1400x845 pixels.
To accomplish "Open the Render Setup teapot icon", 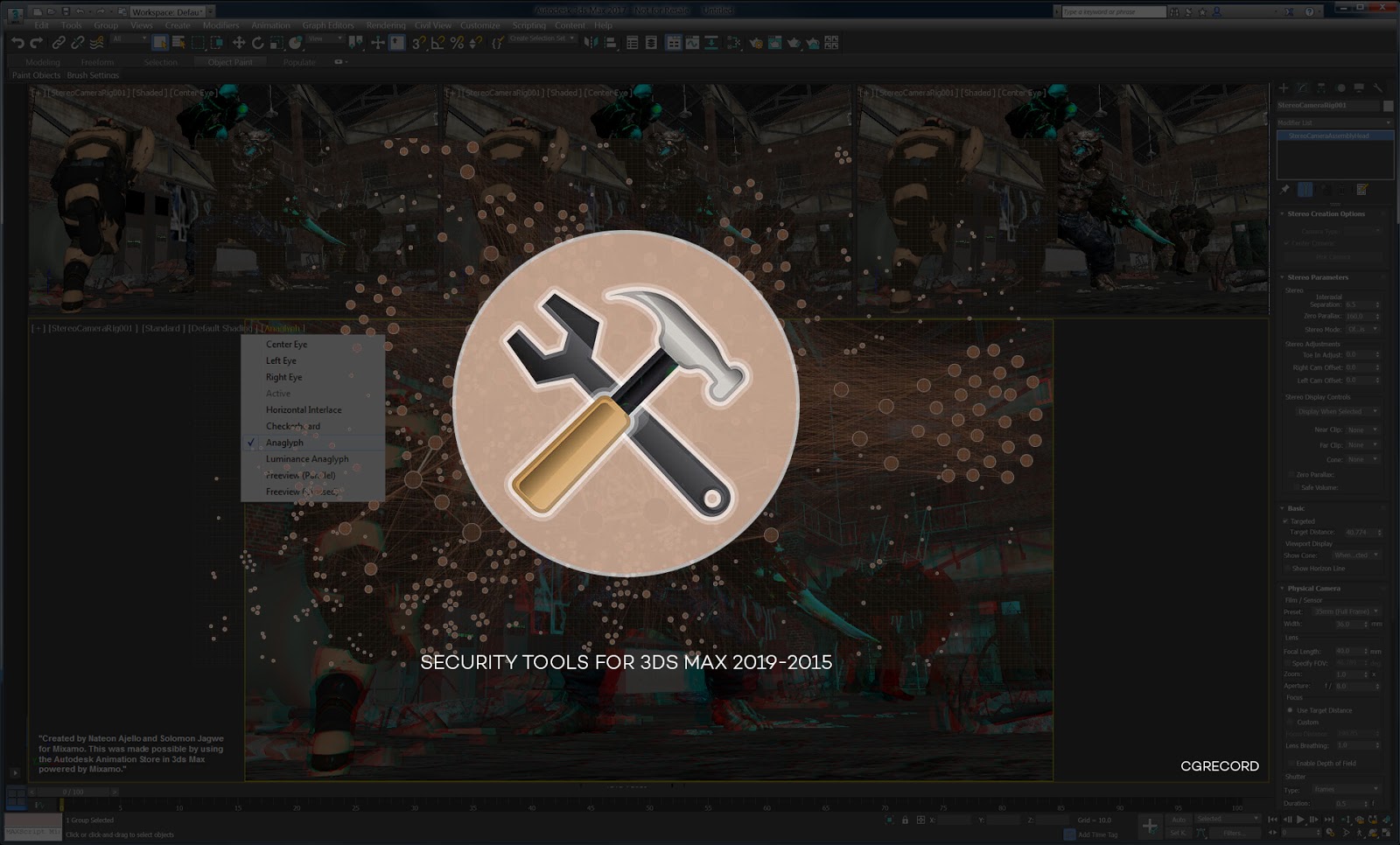I will coord(755,42).
